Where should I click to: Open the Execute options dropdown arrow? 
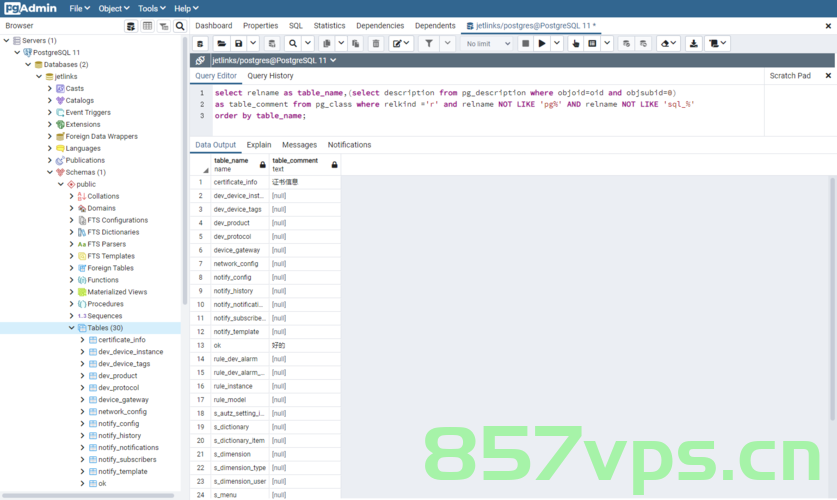coord(557,44)
